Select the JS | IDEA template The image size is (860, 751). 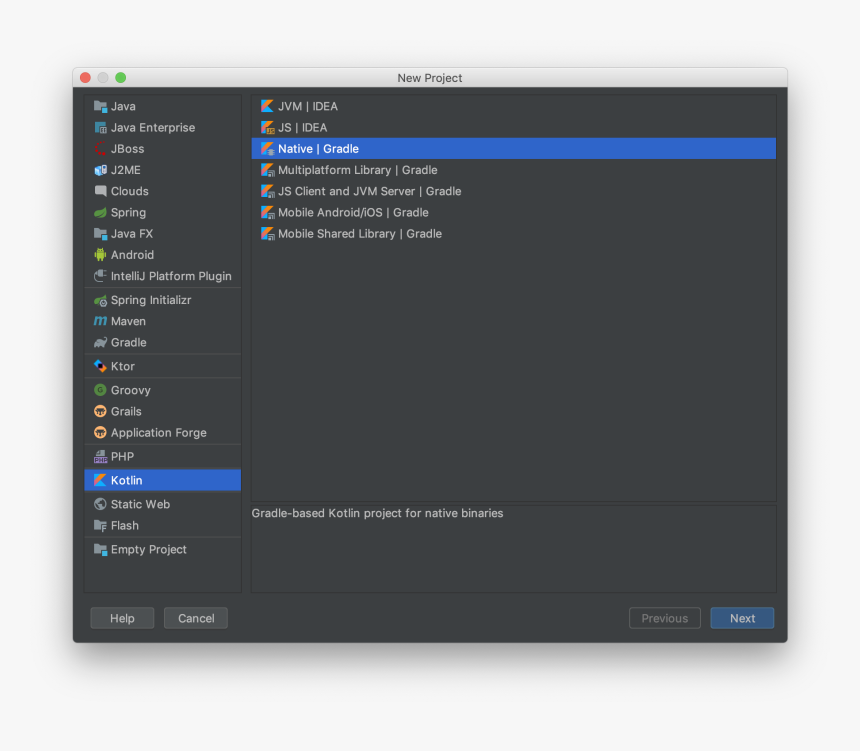pyautogui.click(x=514, y=128)
